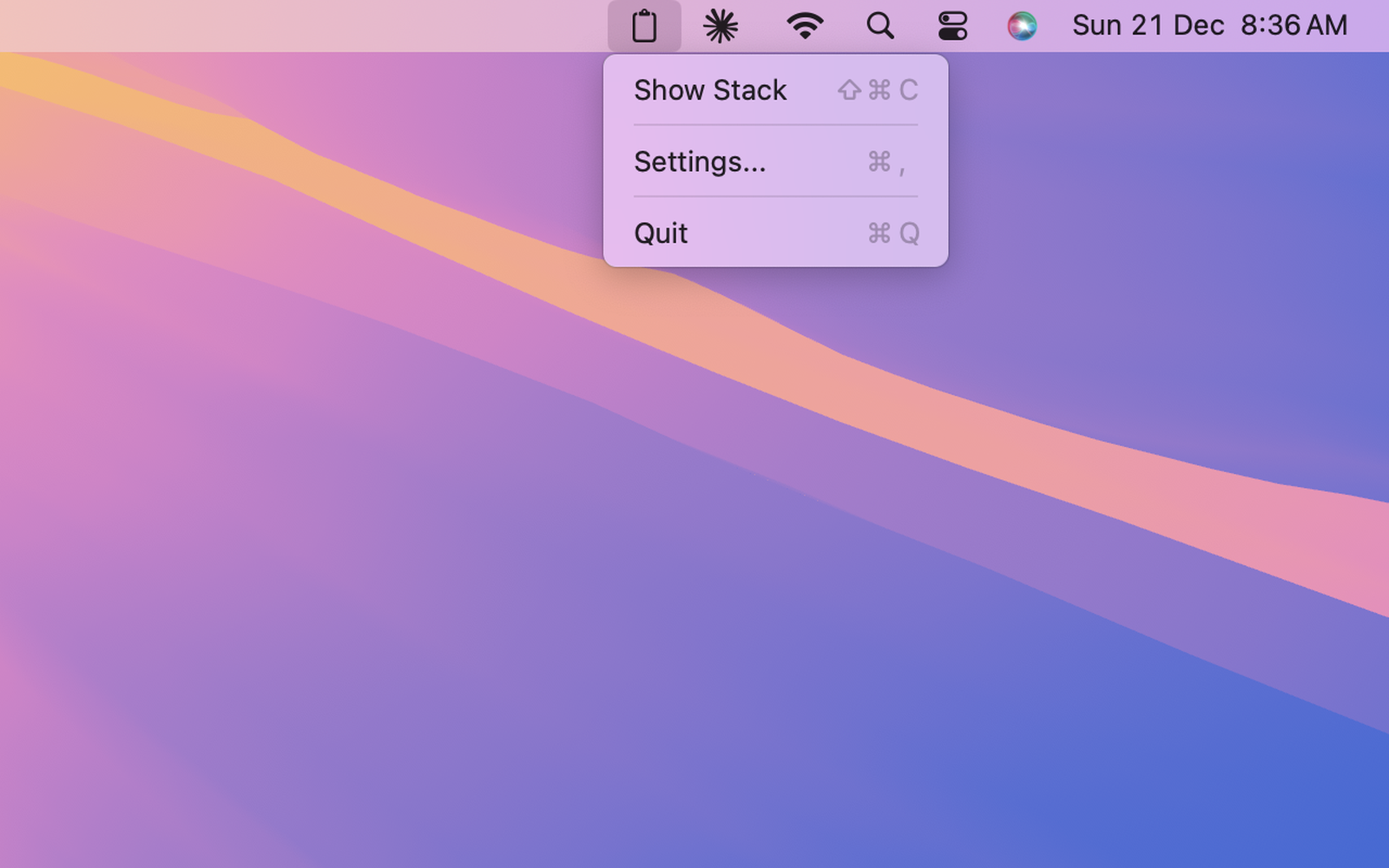Toggle the Control Center panel open
1389x868 pixels.
(x=952, y=25)
